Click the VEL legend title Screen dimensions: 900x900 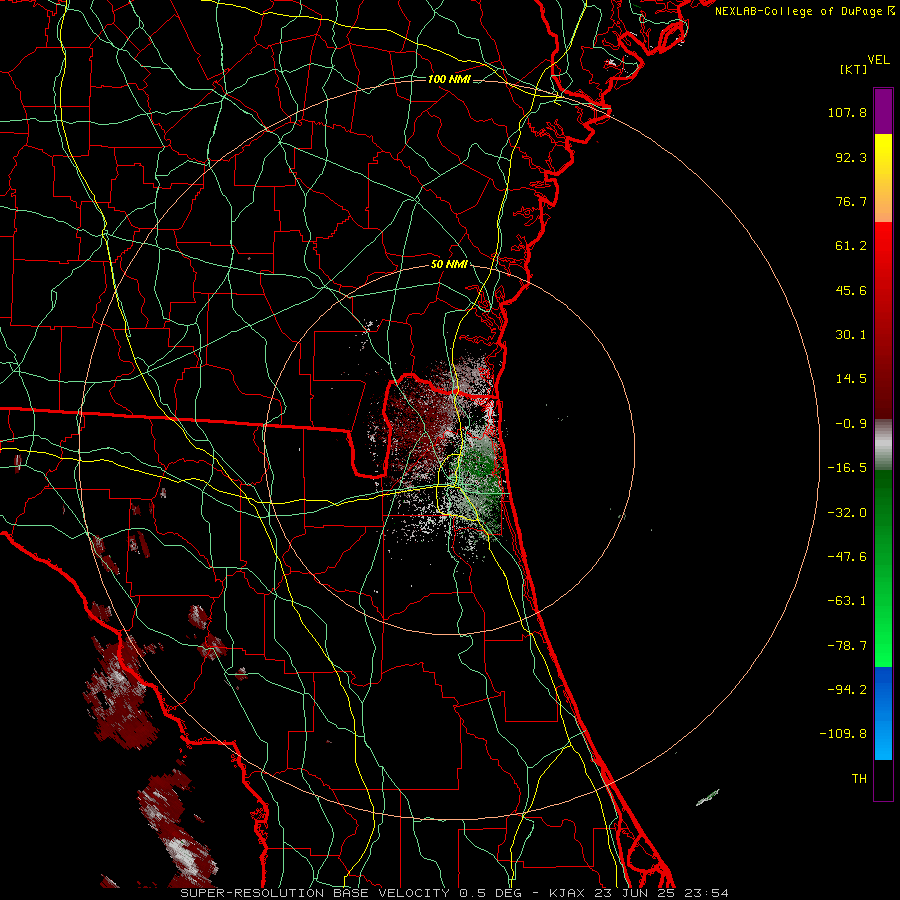pos(879,60)
